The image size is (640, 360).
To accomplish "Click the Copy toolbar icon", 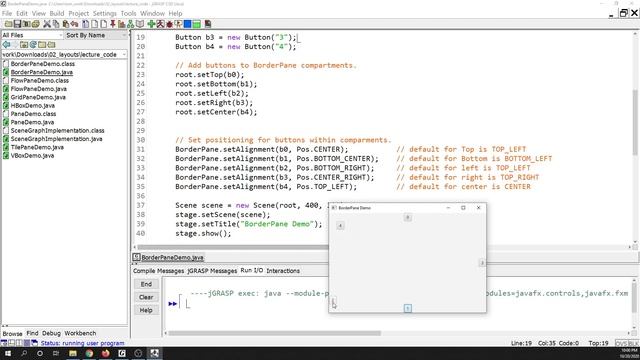I will tap(56, 24).
